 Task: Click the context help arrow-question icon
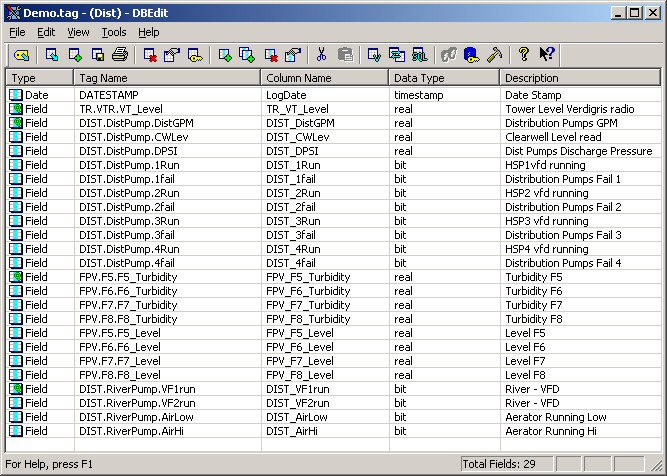(547, 55)
